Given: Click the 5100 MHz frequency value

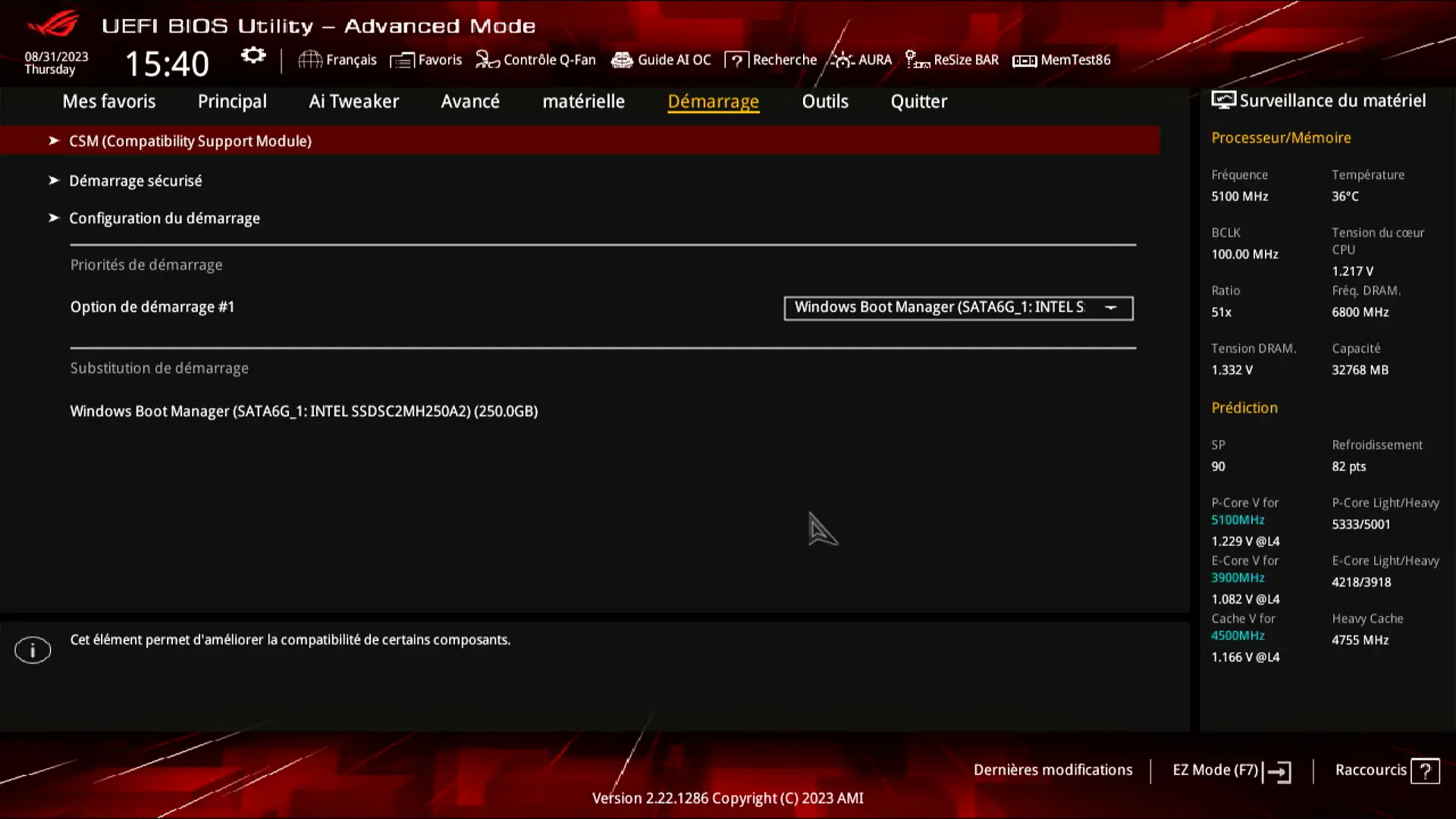Looking at the screenshot, I should point(1239,196).
